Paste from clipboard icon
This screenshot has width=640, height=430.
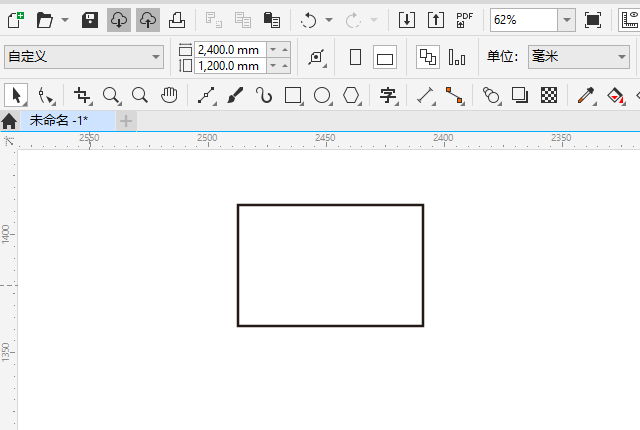pyautogui.click(x=272, y=20)
